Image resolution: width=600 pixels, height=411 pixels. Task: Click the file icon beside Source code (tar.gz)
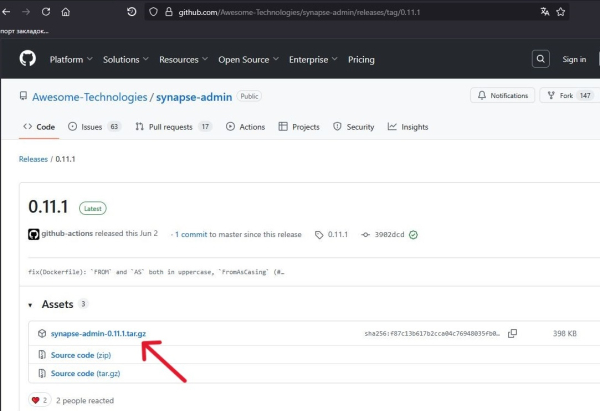(42, 373)
